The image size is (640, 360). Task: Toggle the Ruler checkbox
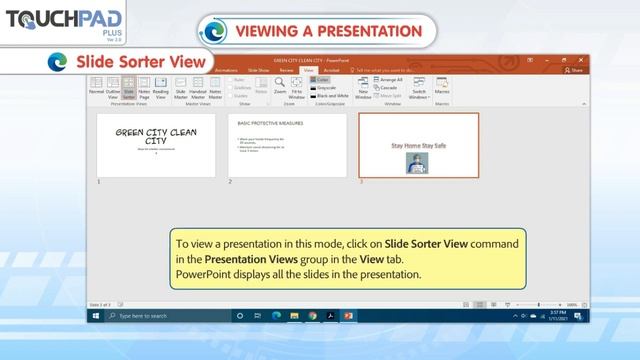tap(237, 80)
